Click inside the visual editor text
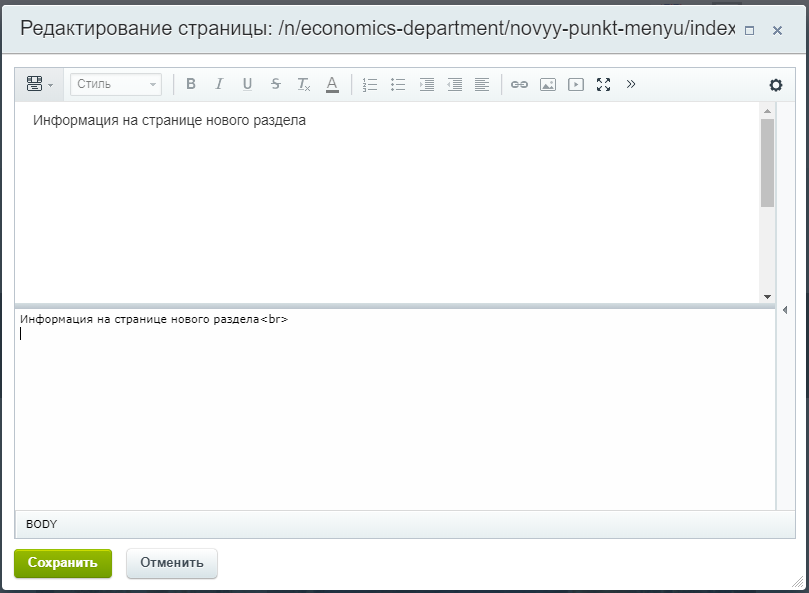The width and height of the screenshot is (809, 593). [169, 120]
